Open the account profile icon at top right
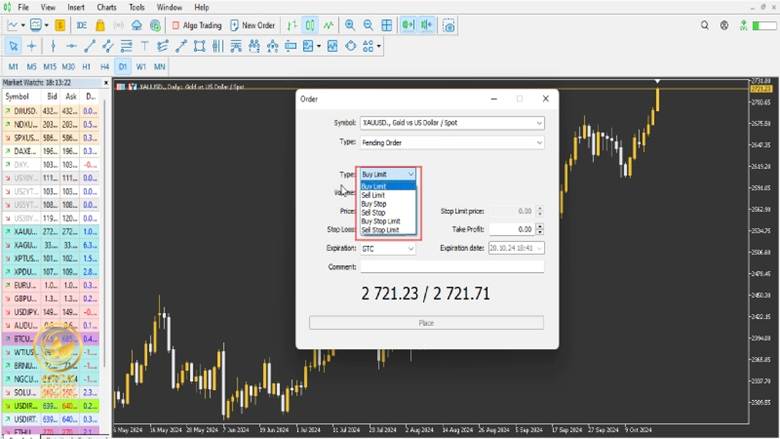Viewport: 780px width, 439px height. coord(724,25)
